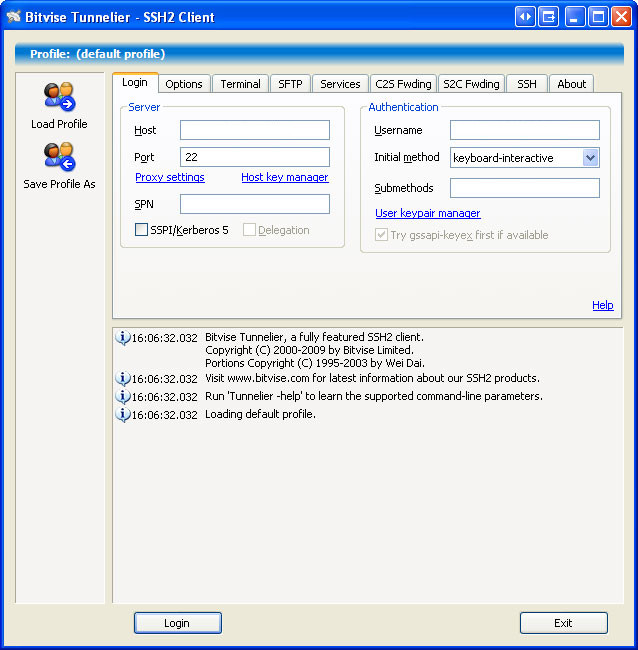
Task: Click the window-with-arrow title bar button
Action: pos(548,17)
